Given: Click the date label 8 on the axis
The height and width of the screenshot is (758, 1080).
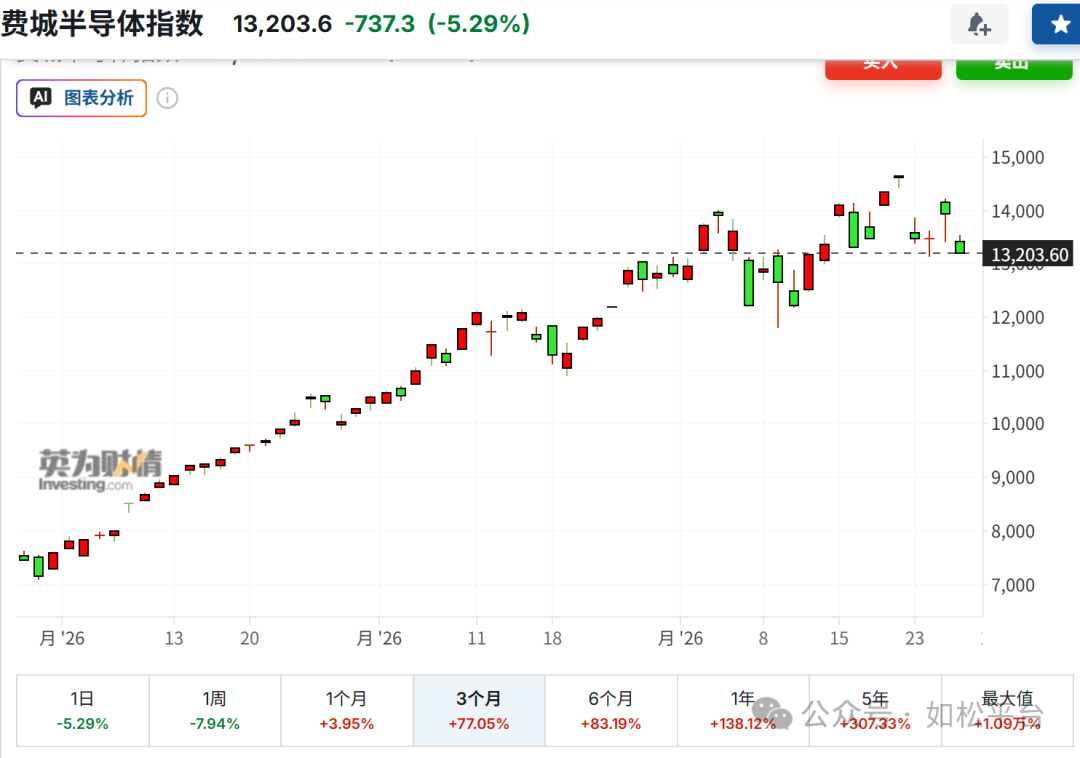Looking at the screenshot, I should [x=763, y=638].
